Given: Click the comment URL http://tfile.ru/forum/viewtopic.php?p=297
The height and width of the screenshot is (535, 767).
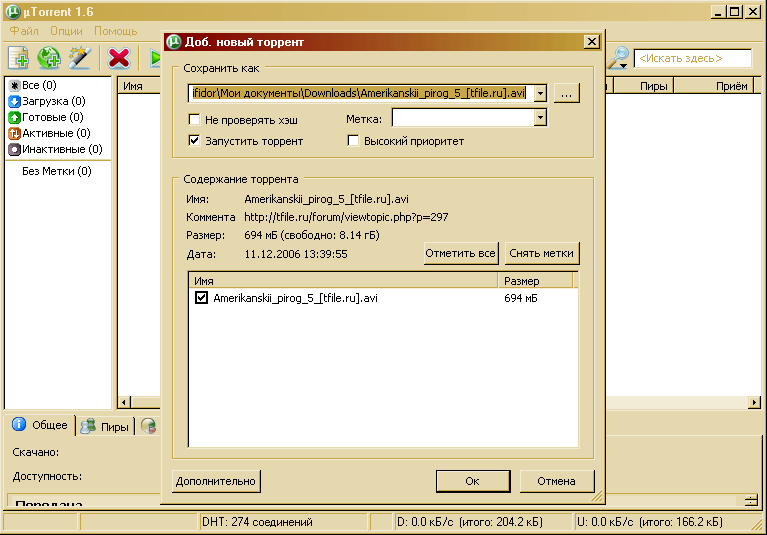Looking at the screenshot, I should coord(346,217).
